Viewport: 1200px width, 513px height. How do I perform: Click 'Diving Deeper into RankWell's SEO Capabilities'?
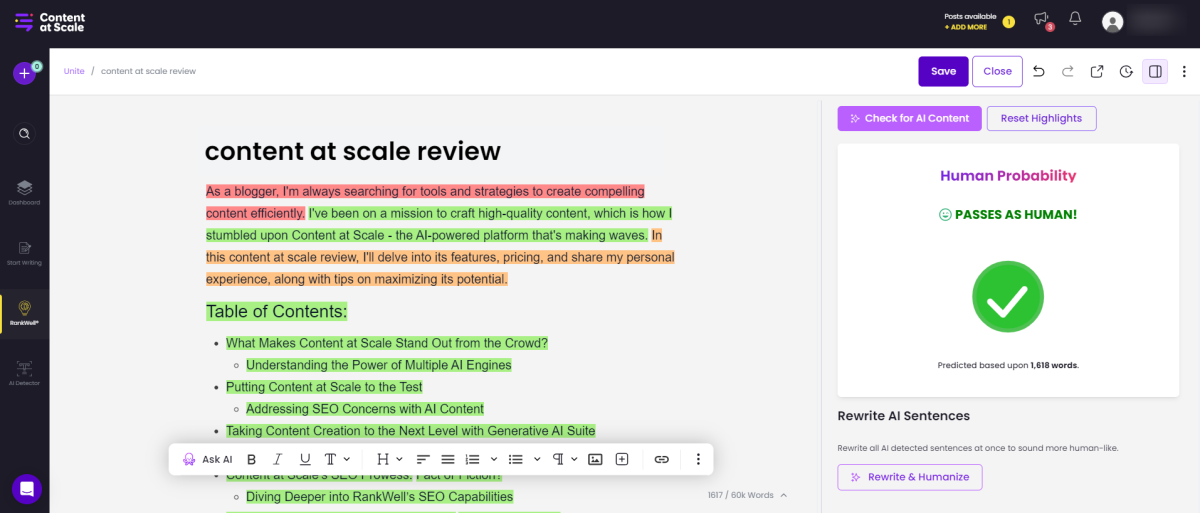pos(379,497)
